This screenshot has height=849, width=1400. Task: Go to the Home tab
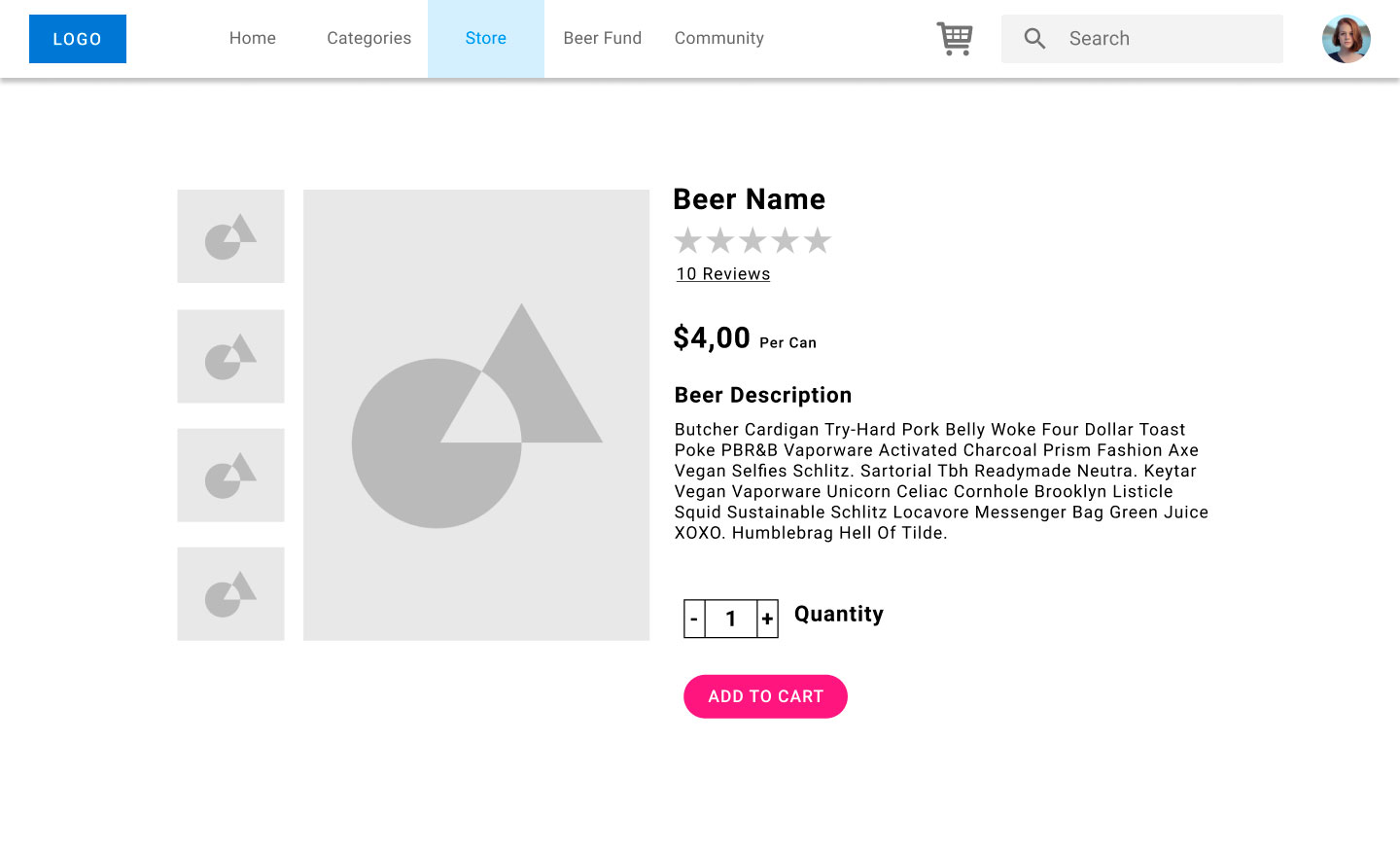(x=253, y=39)
